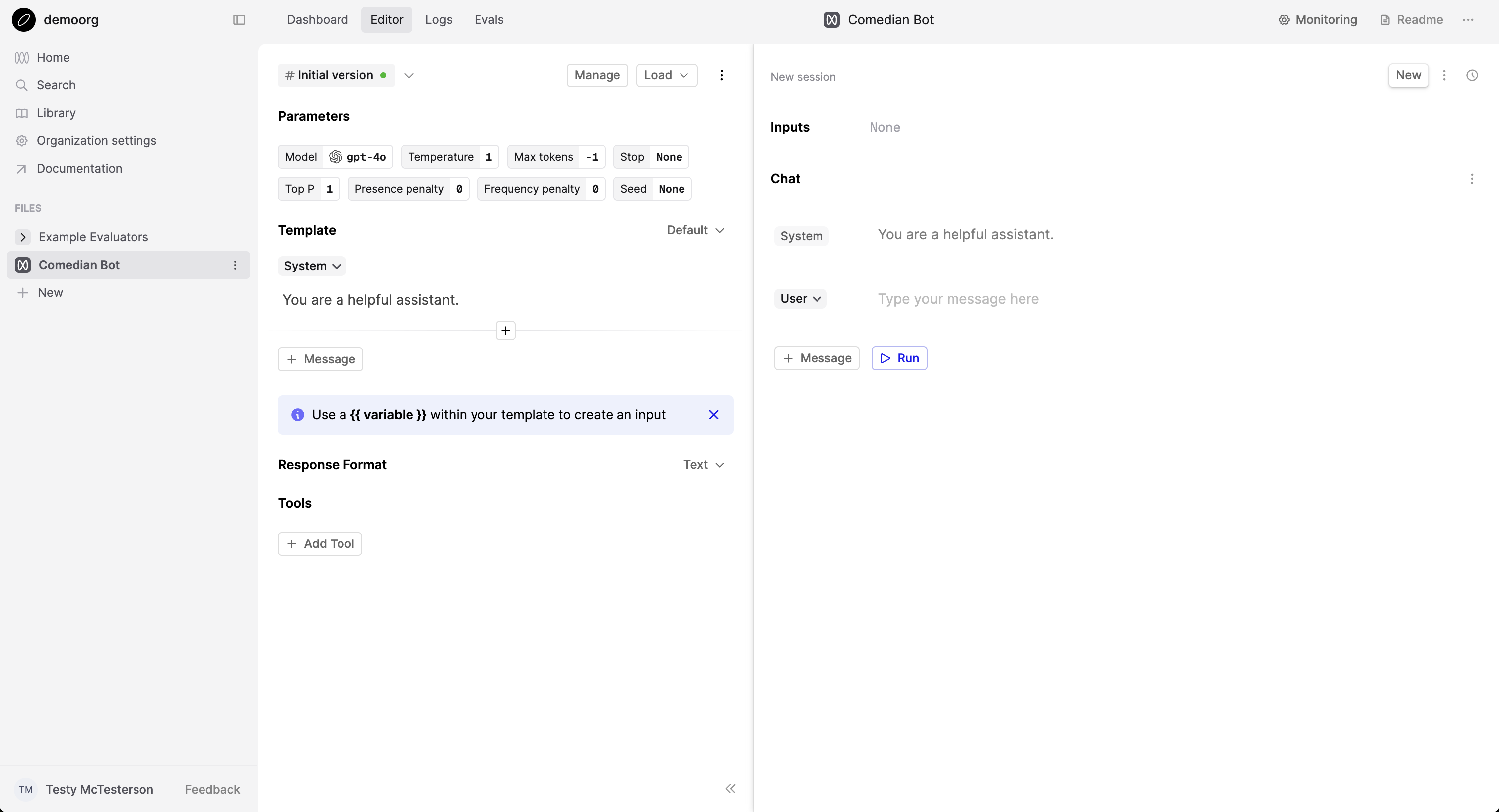This screenshot has height=812, width=1499.
Task: Switch to the Evals tab
Action: (x=488, y=19)
